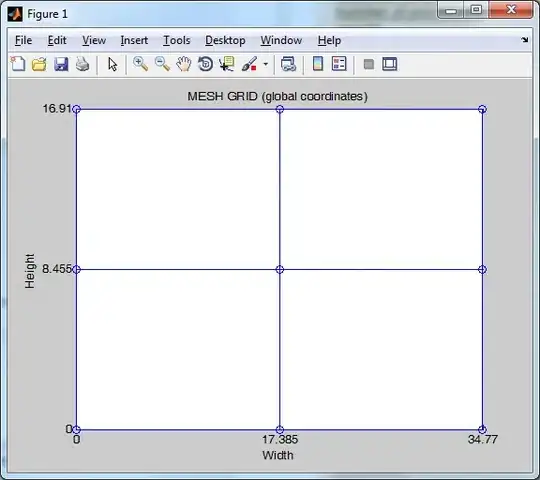Open the Brush color dropdown arrow
Image resolution: width=540 pixels, height=480 pixels.
(x=266, y=64)
